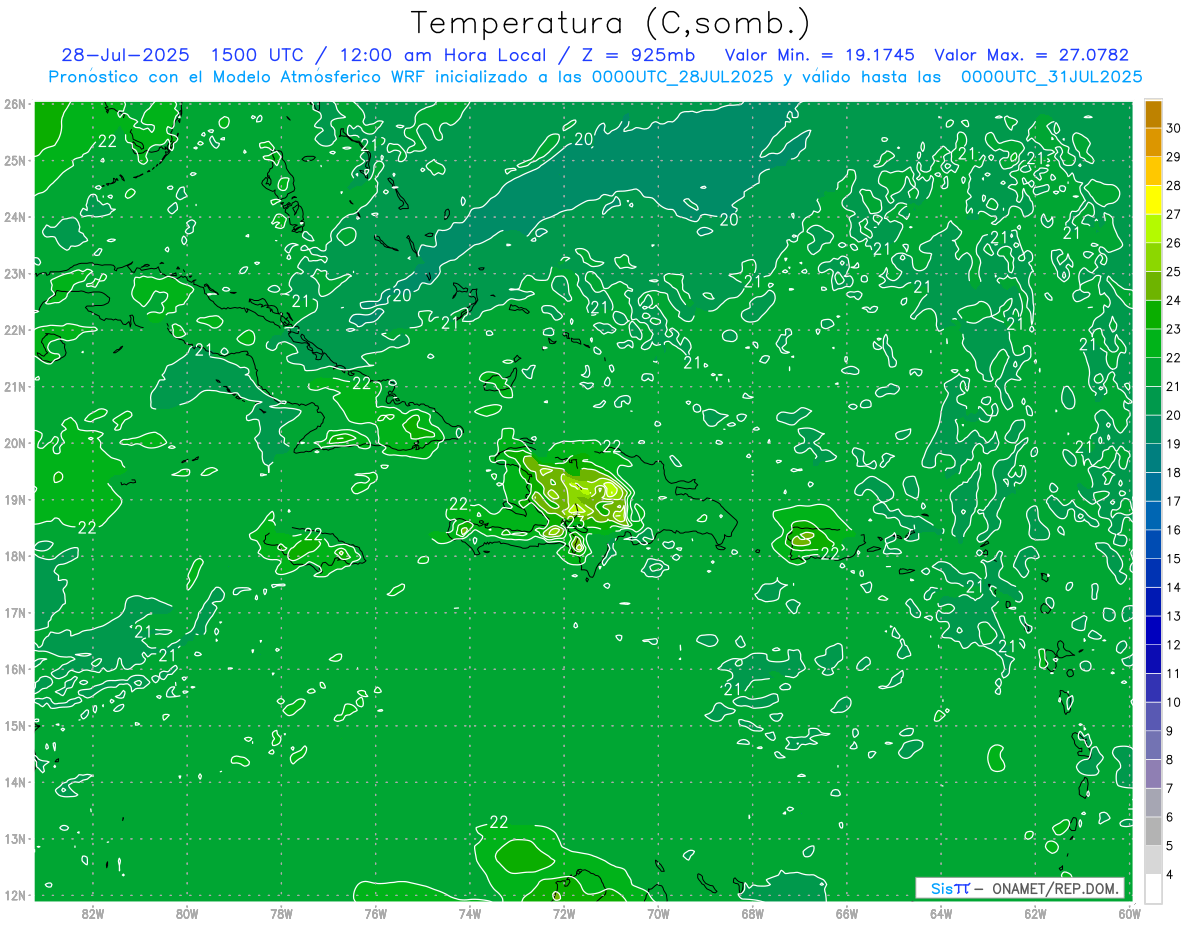Click the 22N latitude axis label
The image size is (1200, 927).
point(15,330)
